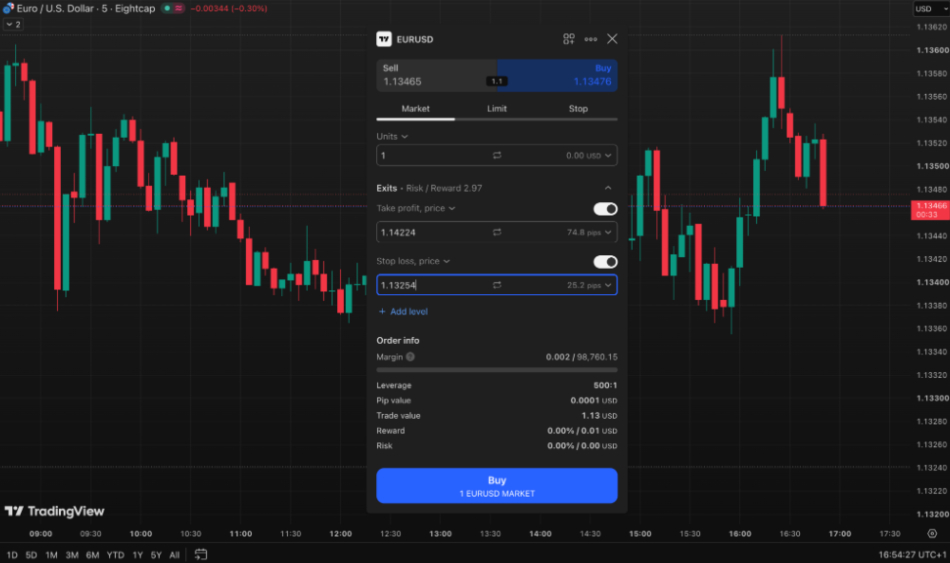Viewport: 950px width, 563px height.
Task: Open the USD currency dropdown in Units field
Action: point(588,156)
